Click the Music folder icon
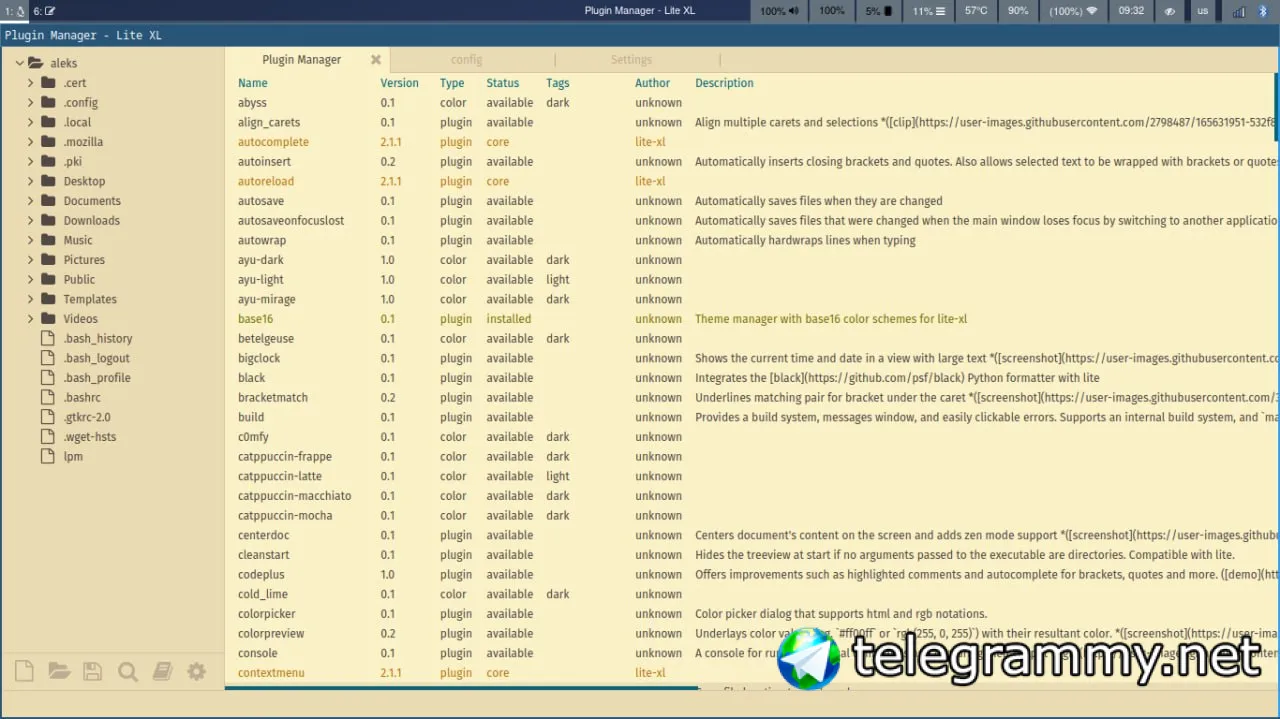Screen dimensions: 1280x719 tap(48, 240)
